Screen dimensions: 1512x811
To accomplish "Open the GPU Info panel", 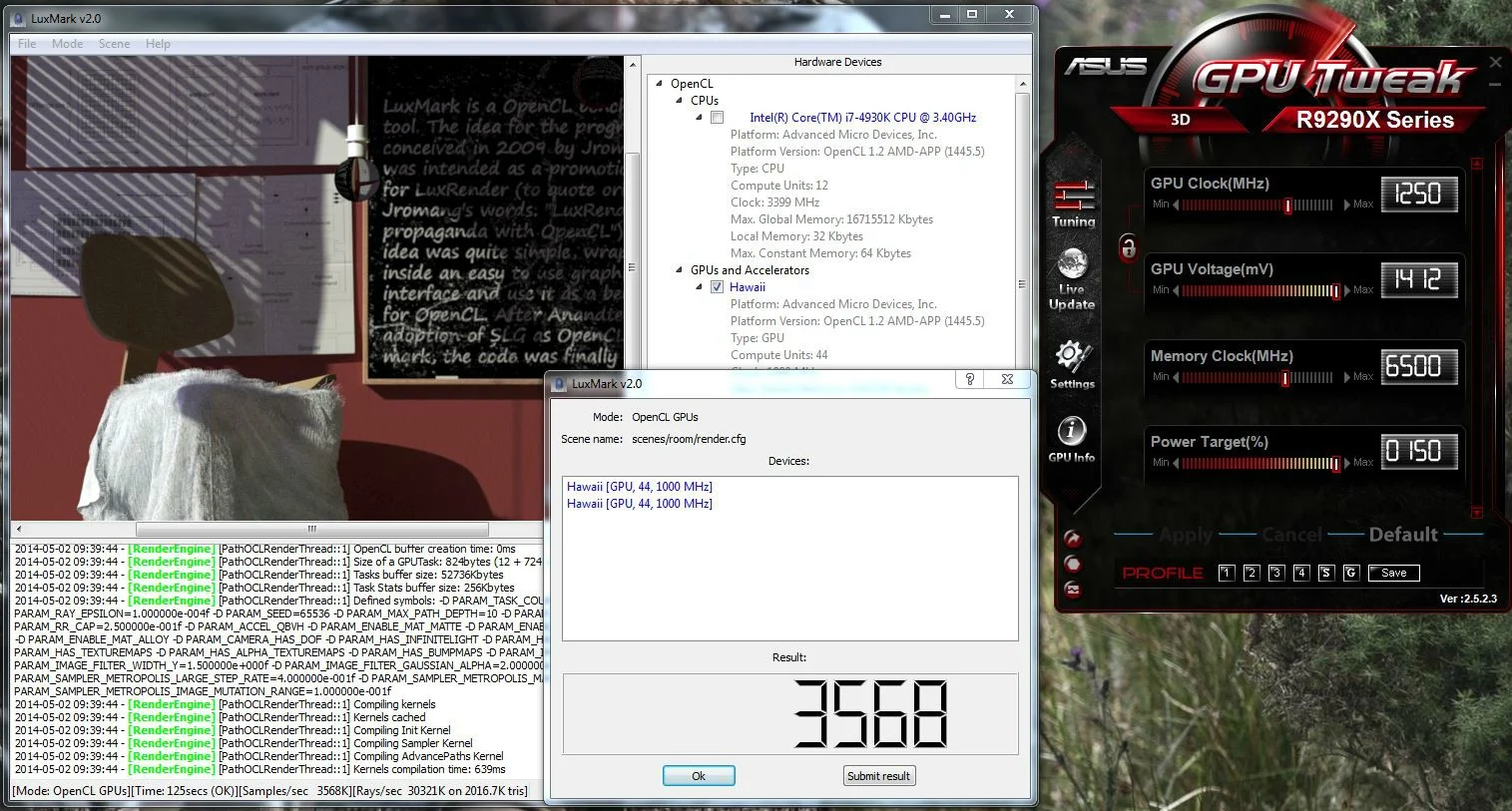I will 1072,439.
